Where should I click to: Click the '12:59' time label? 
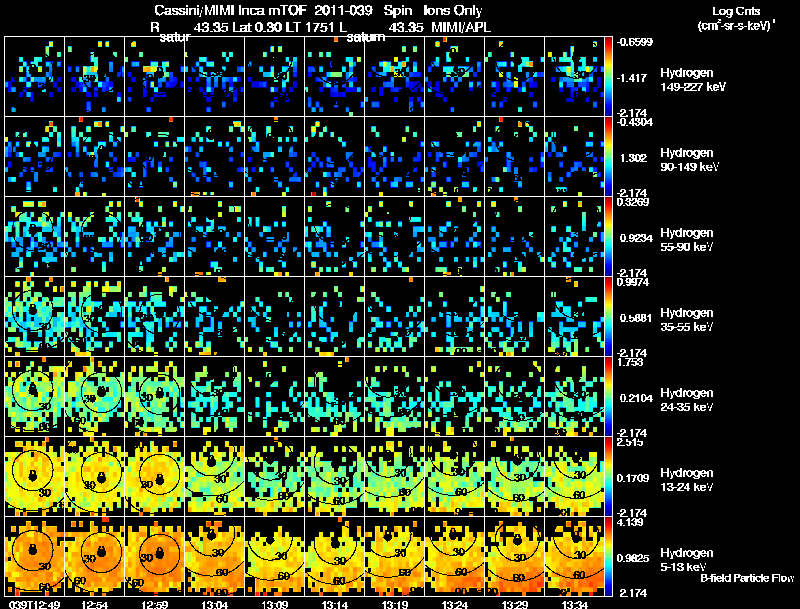coord(154,604)
